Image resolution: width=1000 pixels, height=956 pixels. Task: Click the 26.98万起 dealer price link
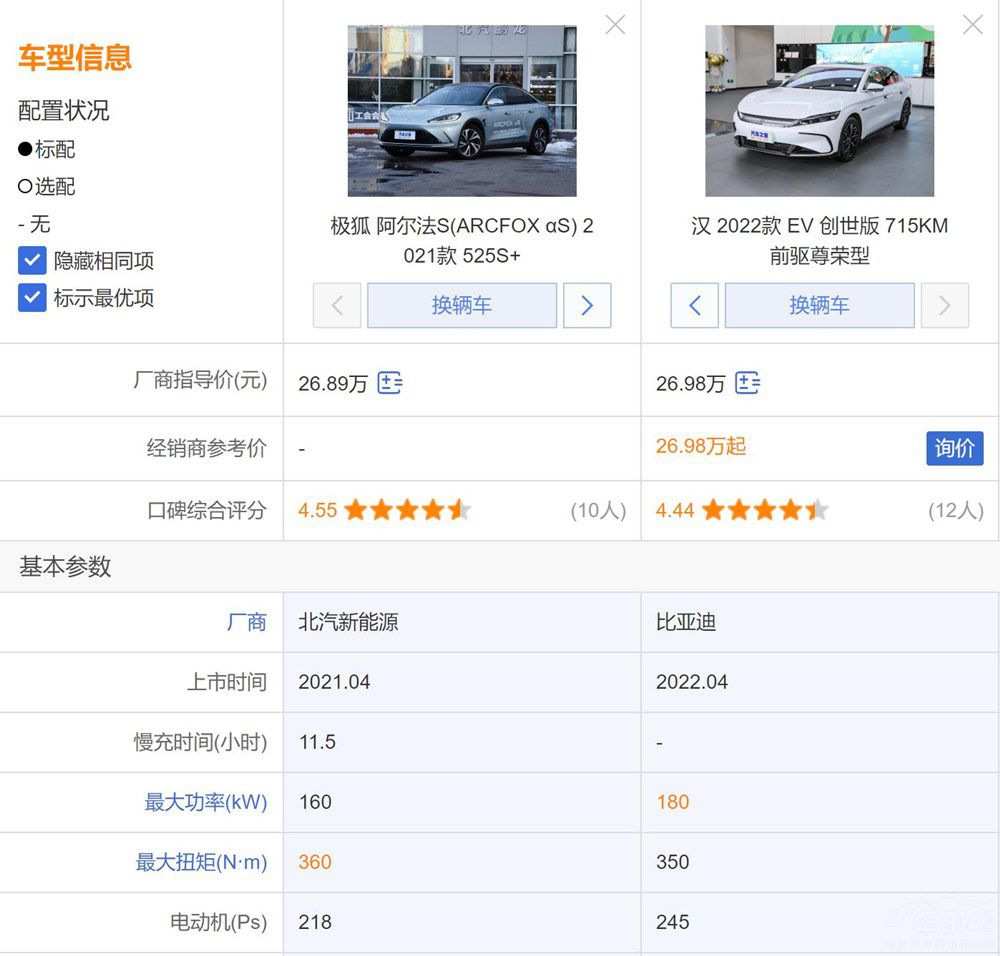(700, 447)
